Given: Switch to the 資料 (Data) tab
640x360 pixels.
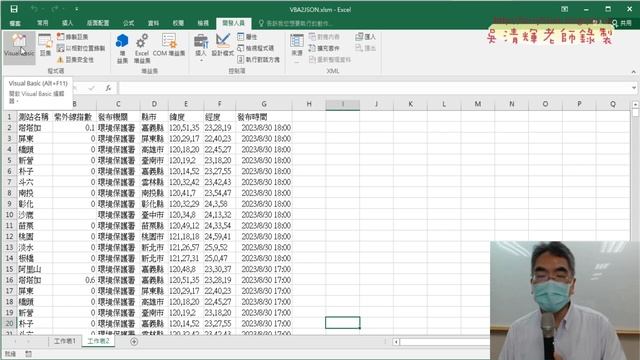Looking at the screenshot, I should pyautogui.click(x=153, y=23).
